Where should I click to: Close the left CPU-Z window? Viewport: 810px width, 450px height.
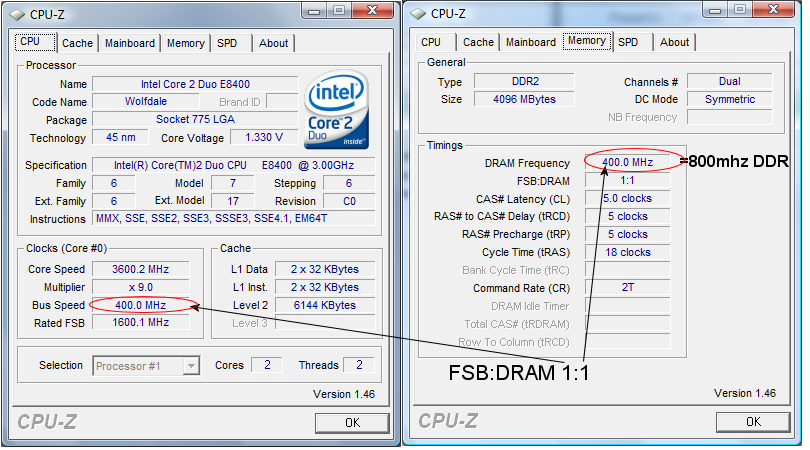tap(373, 10)
